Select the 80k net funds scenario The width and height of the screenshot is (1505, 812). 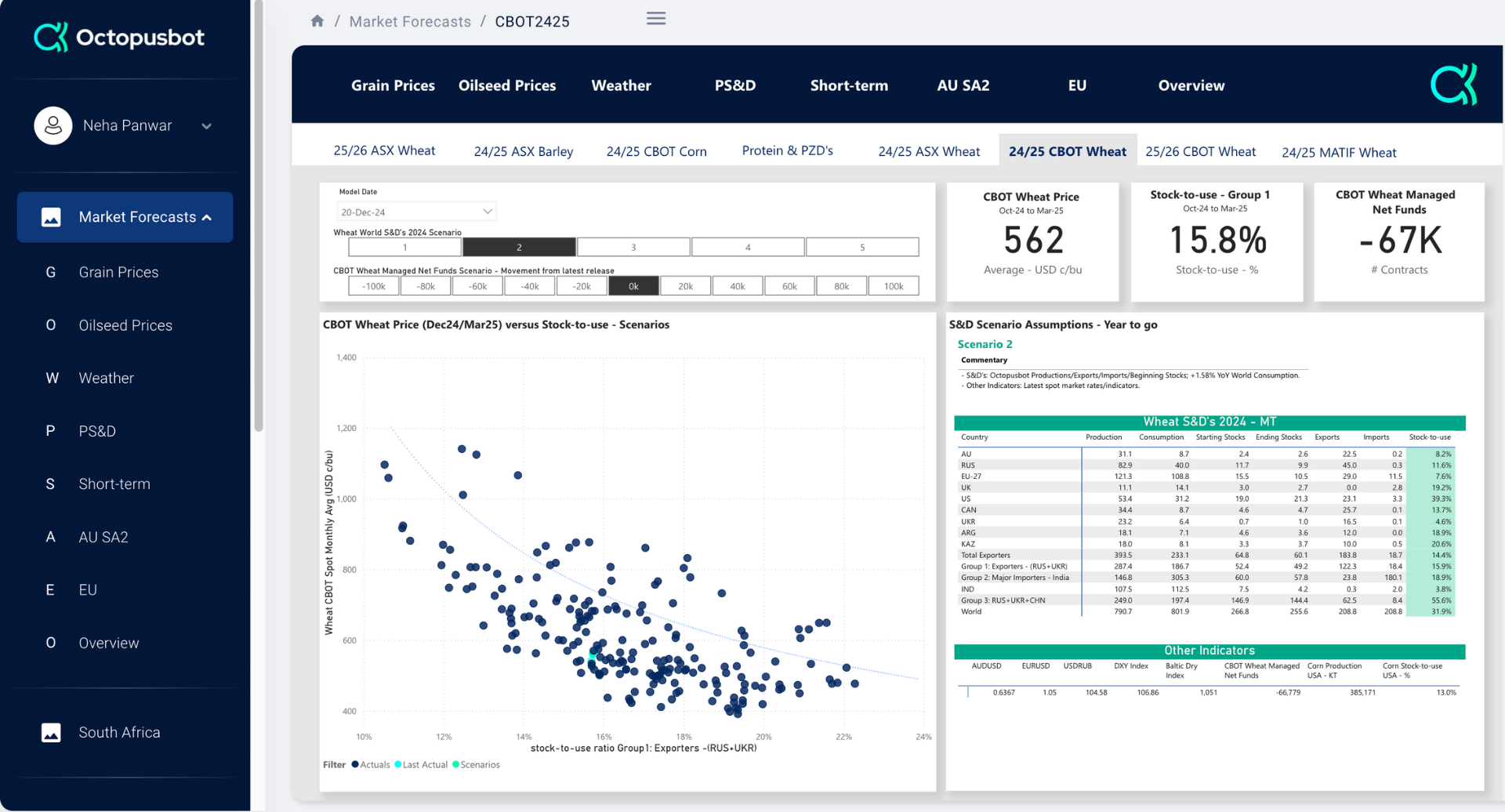(x=841, y=286)
